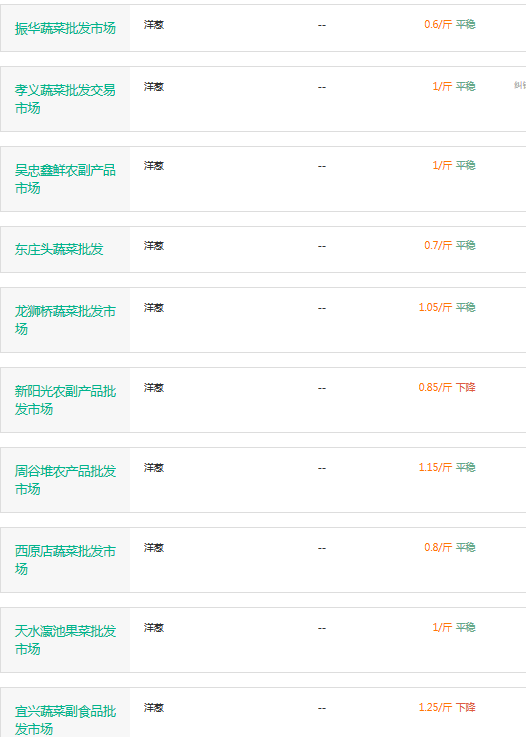The image size is (526, 737).
Task: Click 吴忠鑫鲜农副产品市场 market name
Action: click(x=65, y=179)
